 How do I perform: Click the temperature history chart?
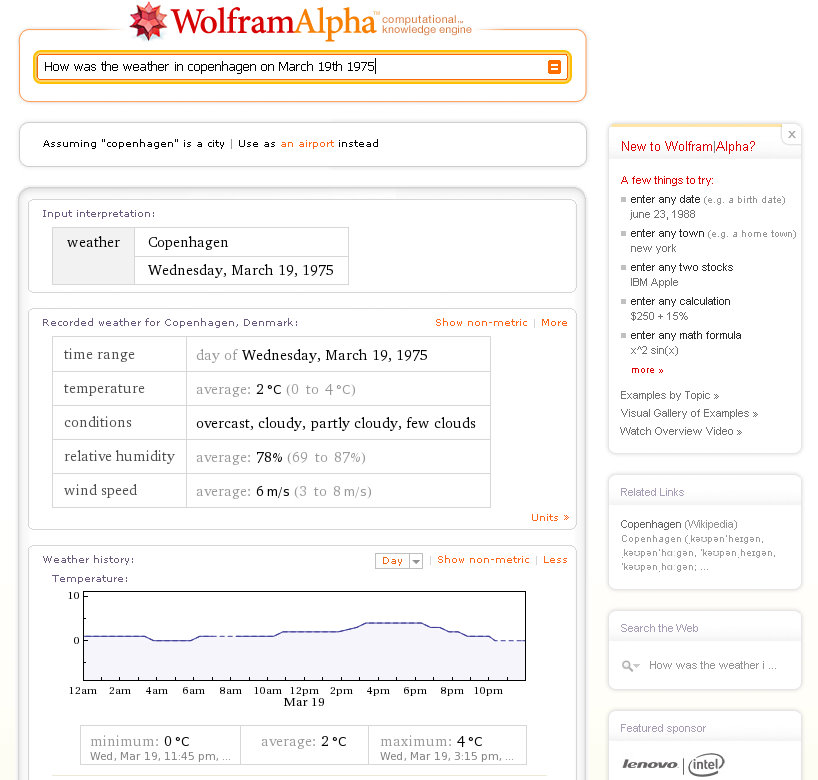(x=305, y=636)
